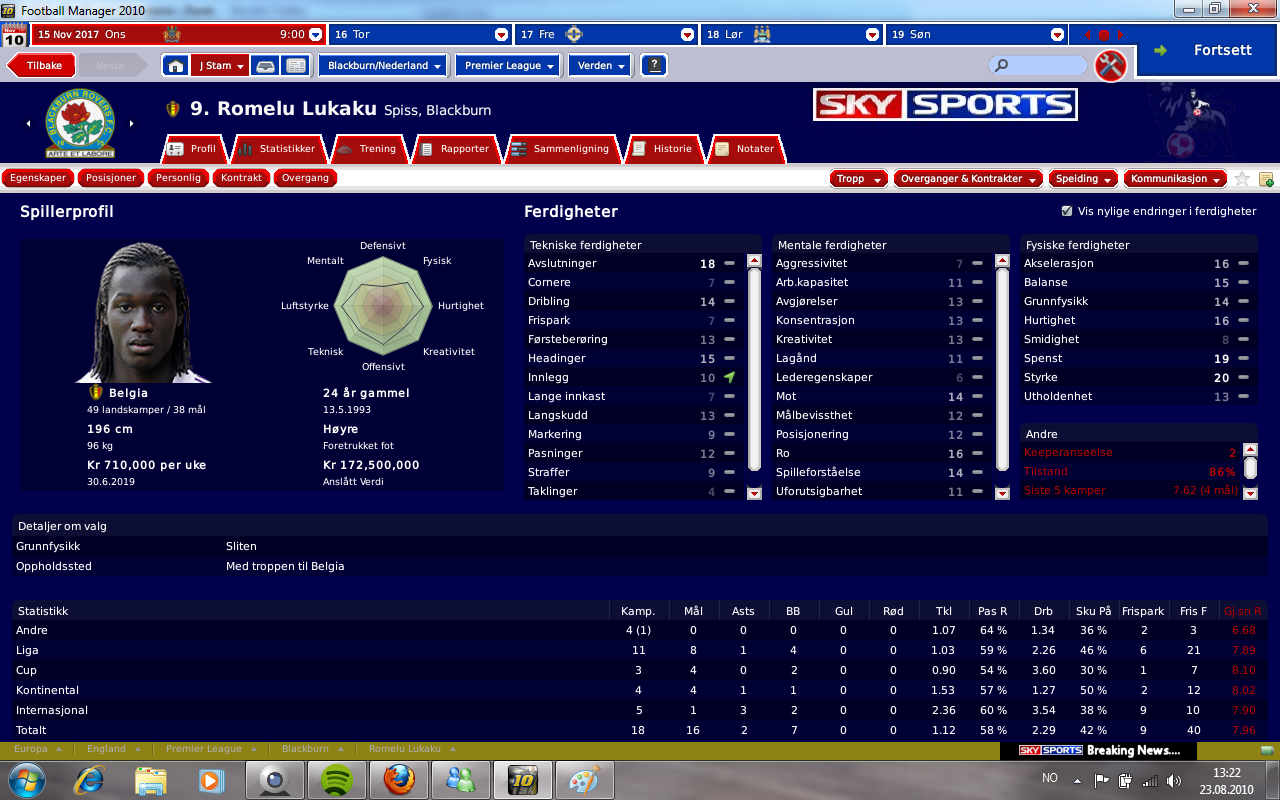Expand the 16 Tor day dropdown

click(501, 34)
